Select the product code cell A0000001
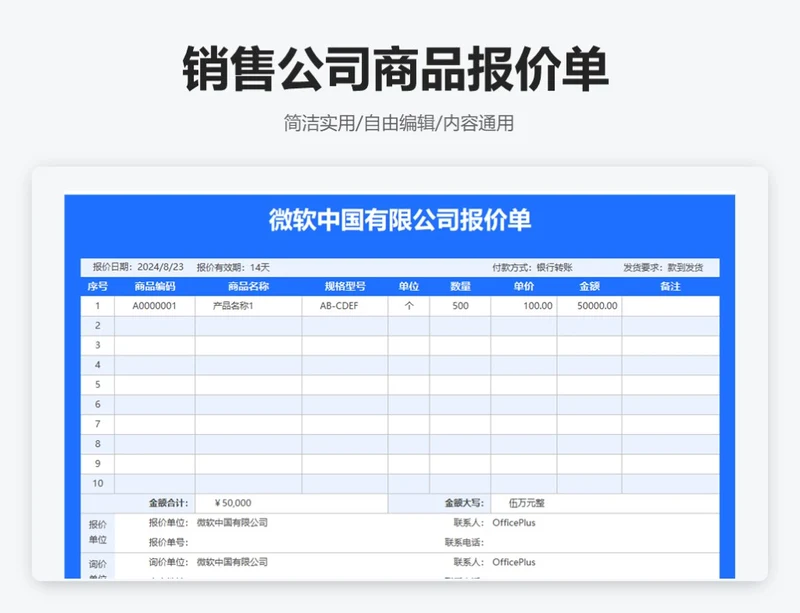 (x=155, y=306)
